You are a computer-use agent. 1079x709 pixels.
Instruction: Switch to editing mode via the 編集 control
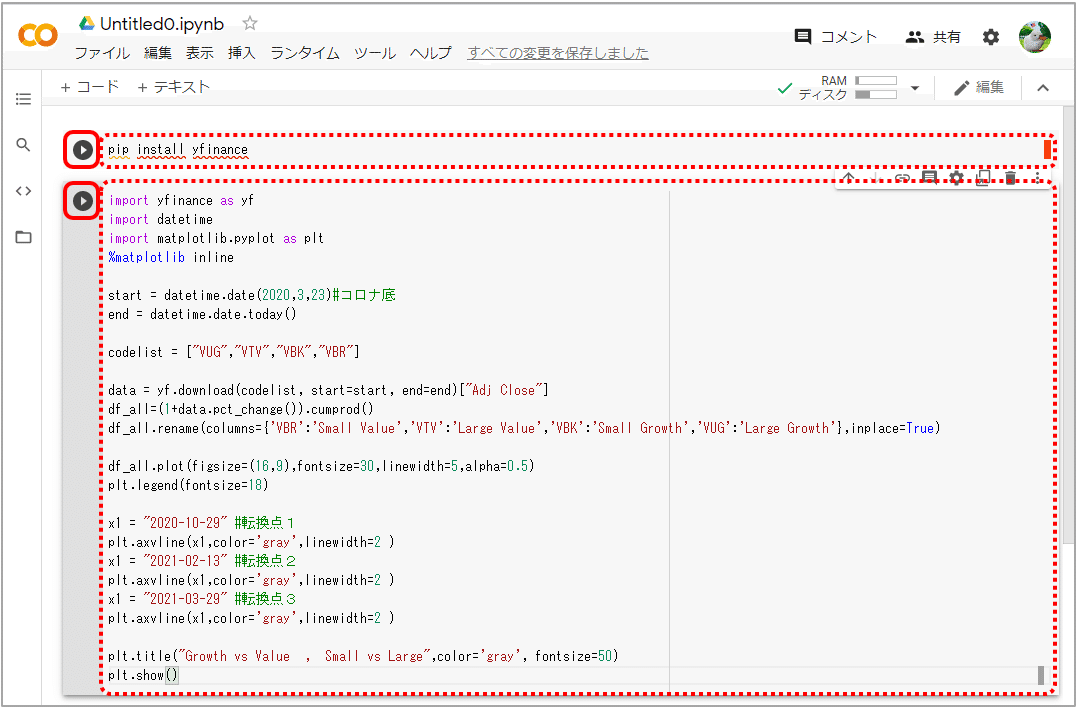point(981,86)
